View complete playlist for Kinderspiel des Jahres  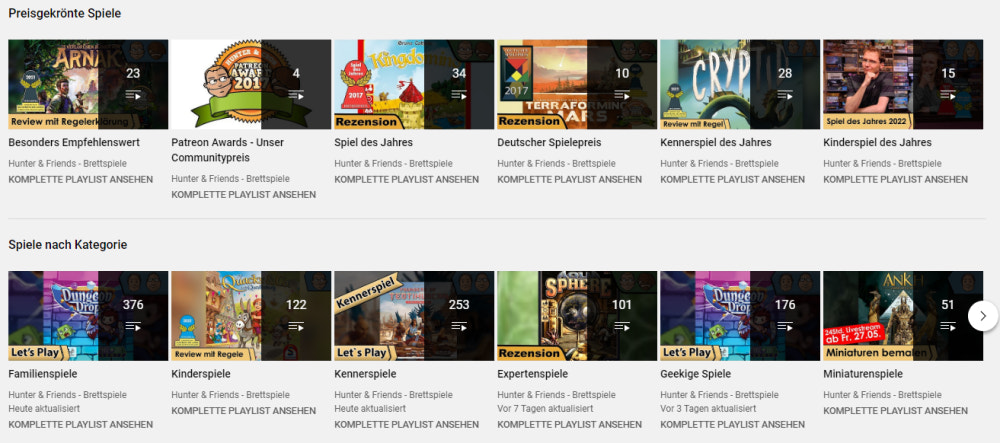895,179
